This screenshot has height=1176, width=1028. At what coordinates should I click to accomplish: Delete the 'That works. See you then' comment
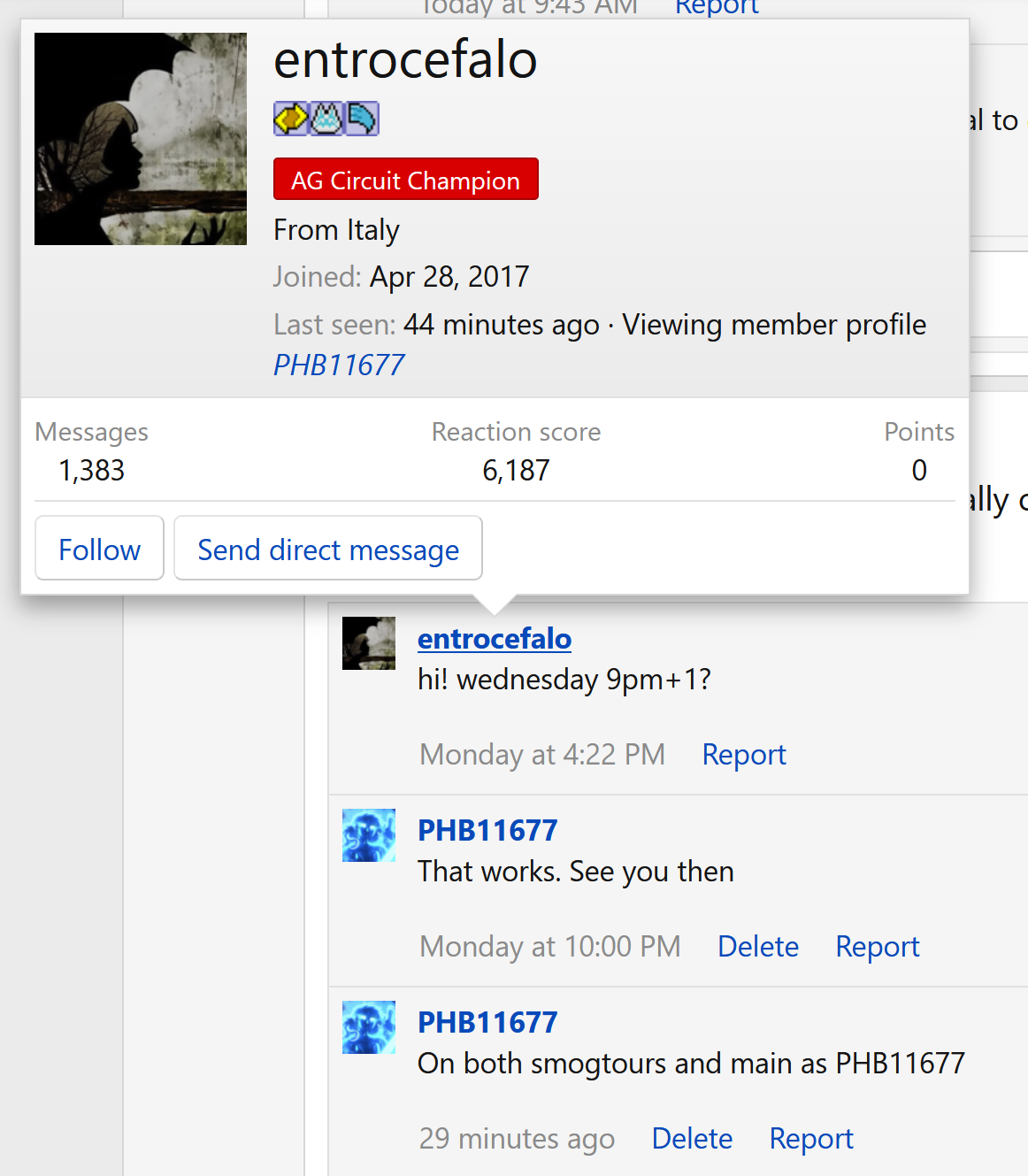758,946
